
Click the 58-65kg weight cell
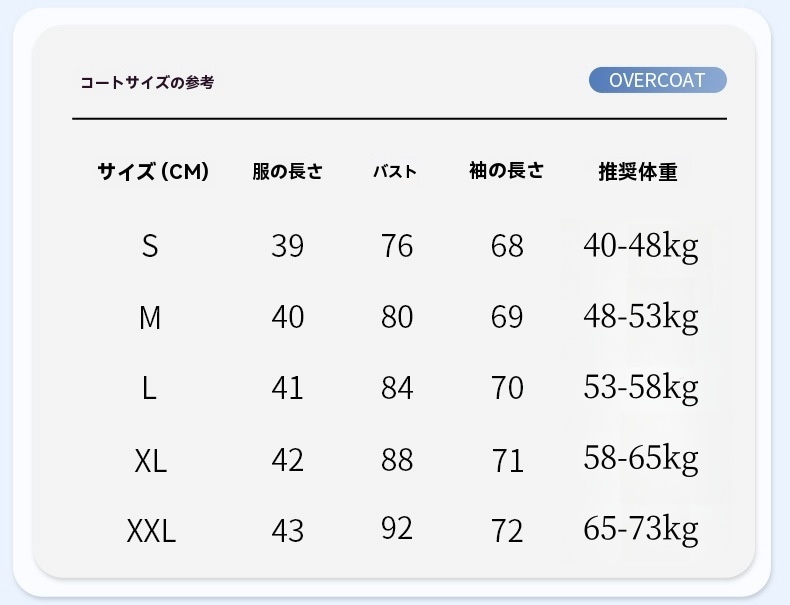(x=640, y=458)
